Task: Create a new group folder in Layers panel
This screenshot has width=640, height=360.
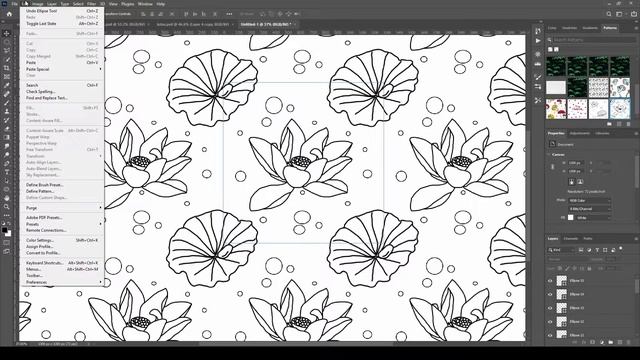Action: click(611, 342)
